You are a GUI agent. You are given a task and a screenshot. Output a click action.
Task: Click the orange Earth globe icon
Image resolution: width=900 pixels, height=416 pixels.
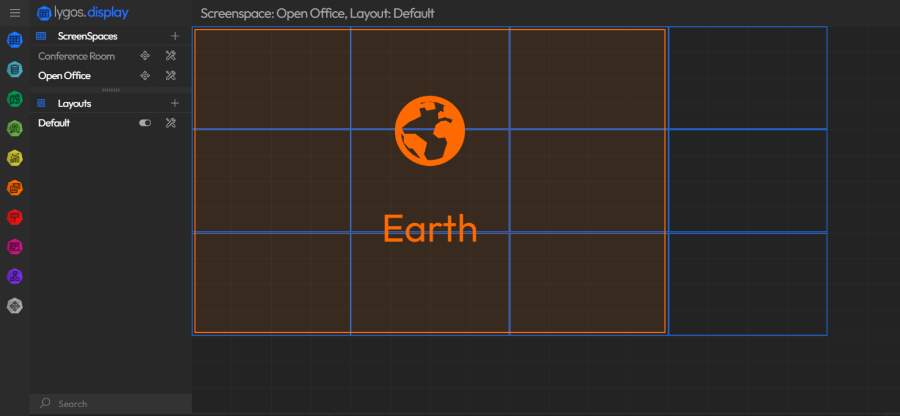(430, 131)
